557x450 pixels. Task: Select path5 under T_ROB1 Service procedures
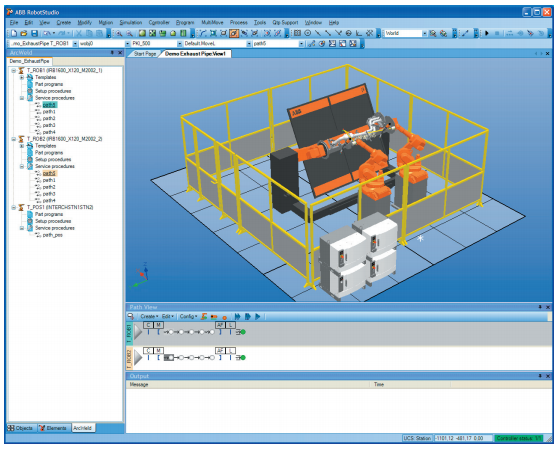[49, 105]
